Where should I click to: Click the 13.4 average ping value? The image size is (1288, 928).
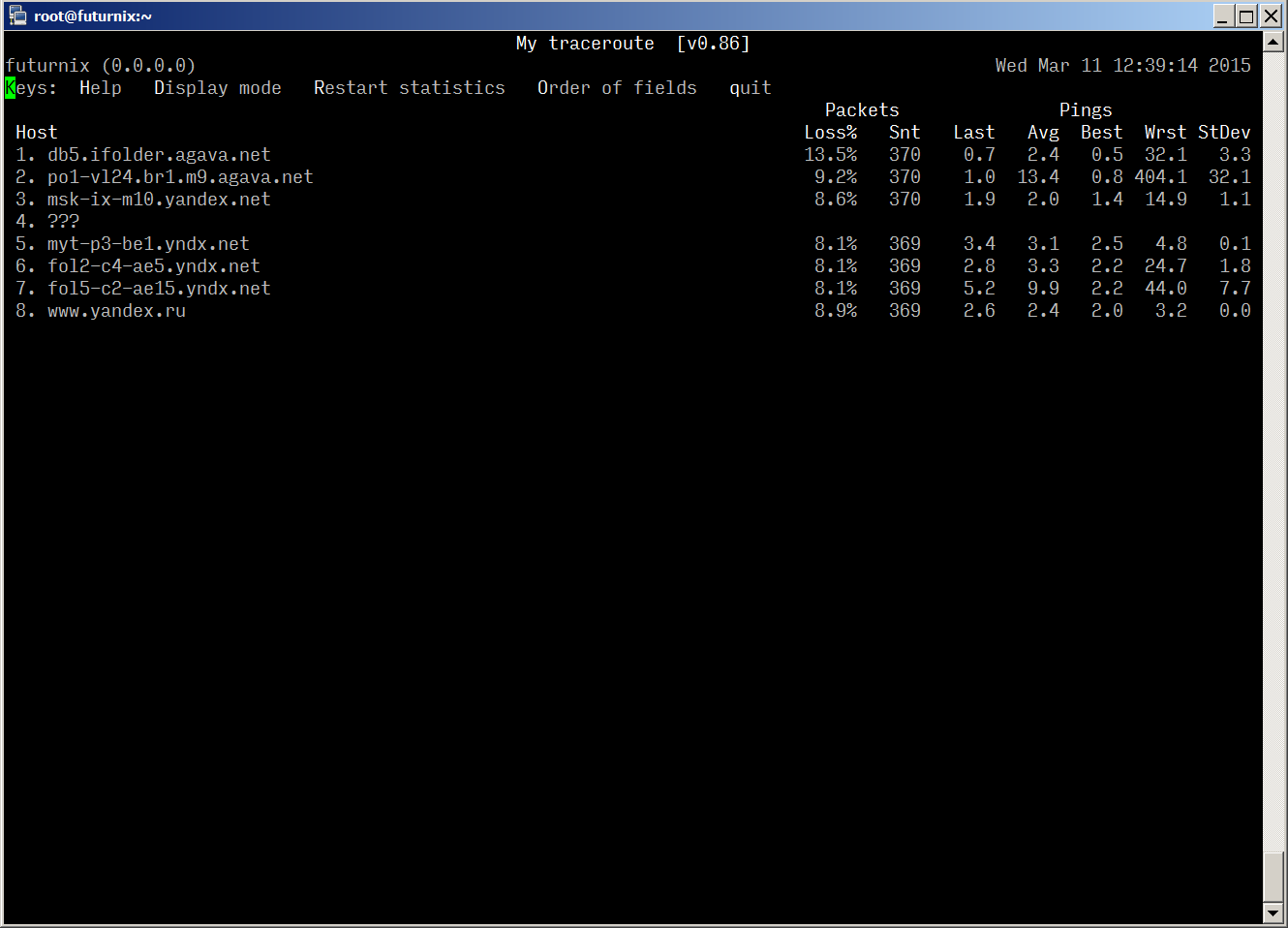1038,177
